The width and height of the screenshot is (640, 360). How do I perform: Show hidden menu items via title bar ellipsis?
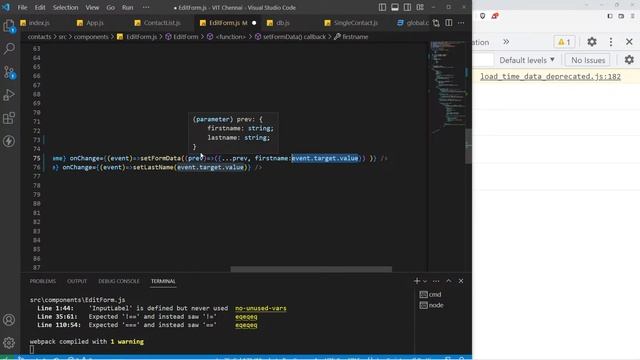coord(146,7)
